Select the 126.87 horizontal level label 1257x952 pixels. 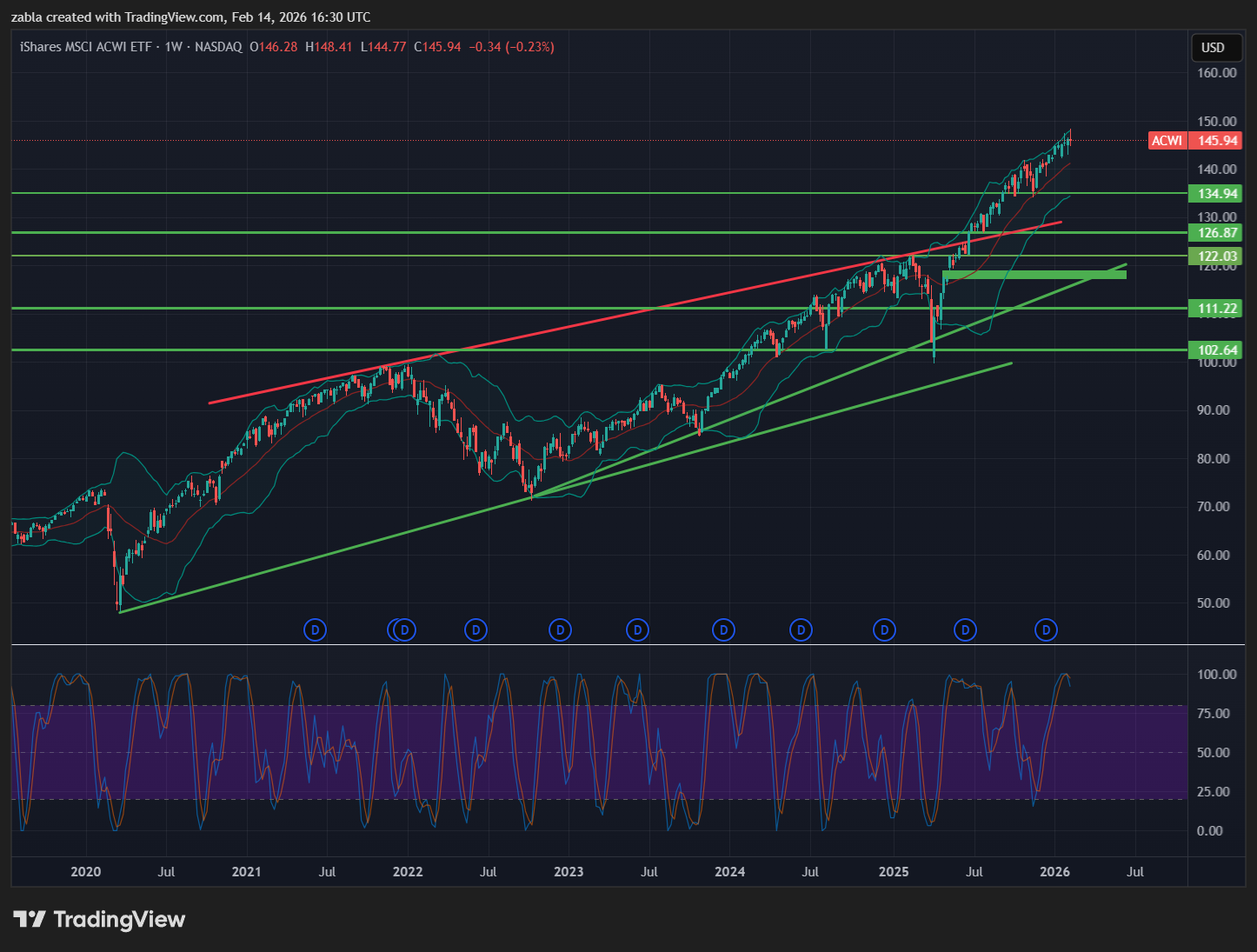[x=1216, y=233]
